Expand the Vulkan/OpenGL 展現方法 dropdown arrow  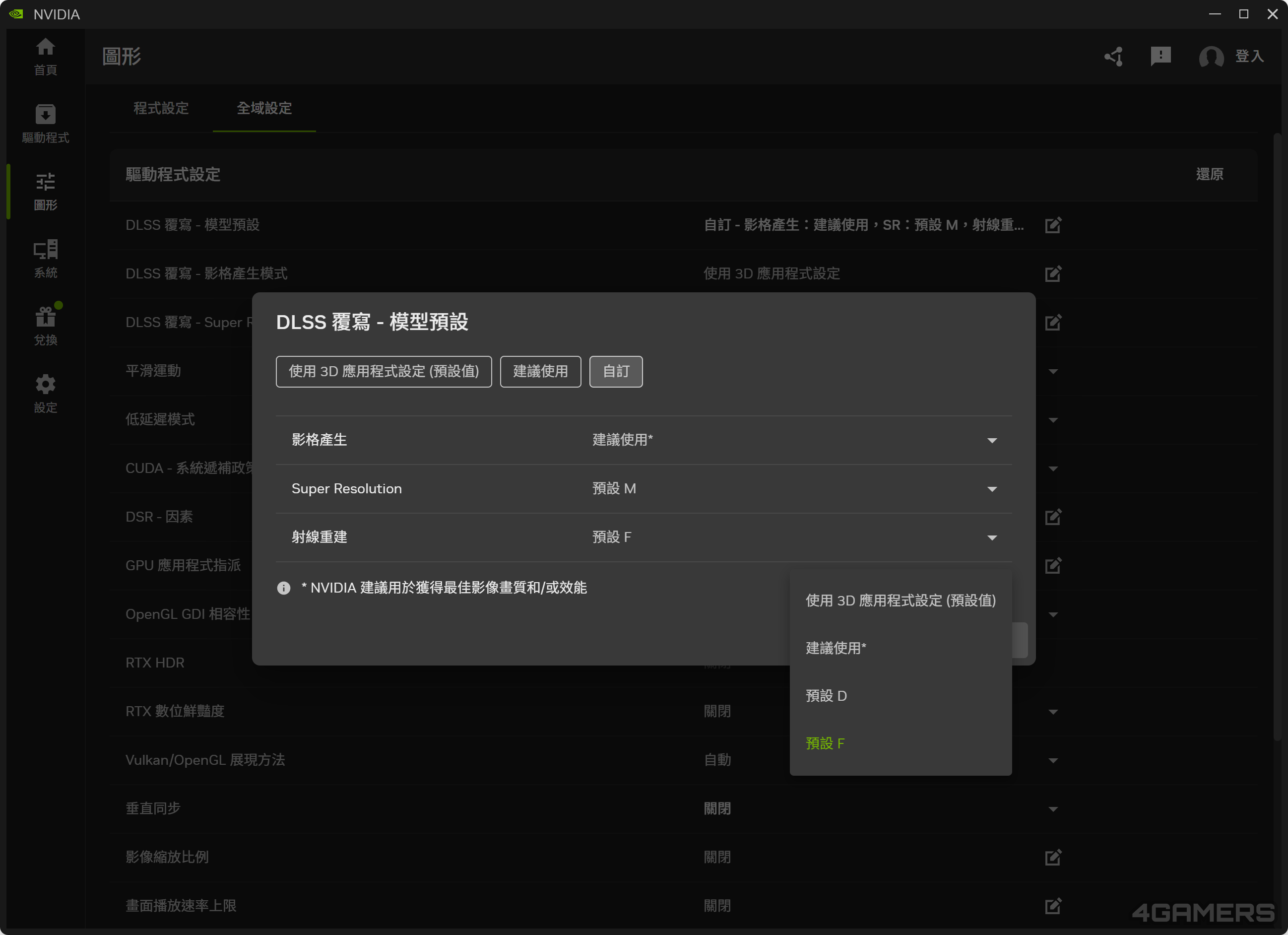coord(1053,761)
